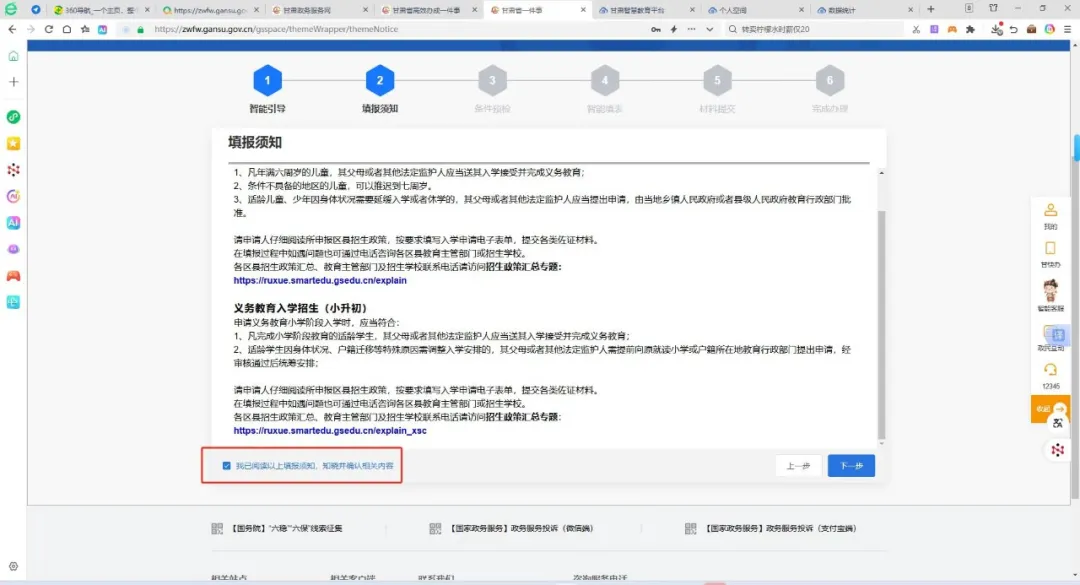Click the AI icon in browser toolbar

(103, 30)
